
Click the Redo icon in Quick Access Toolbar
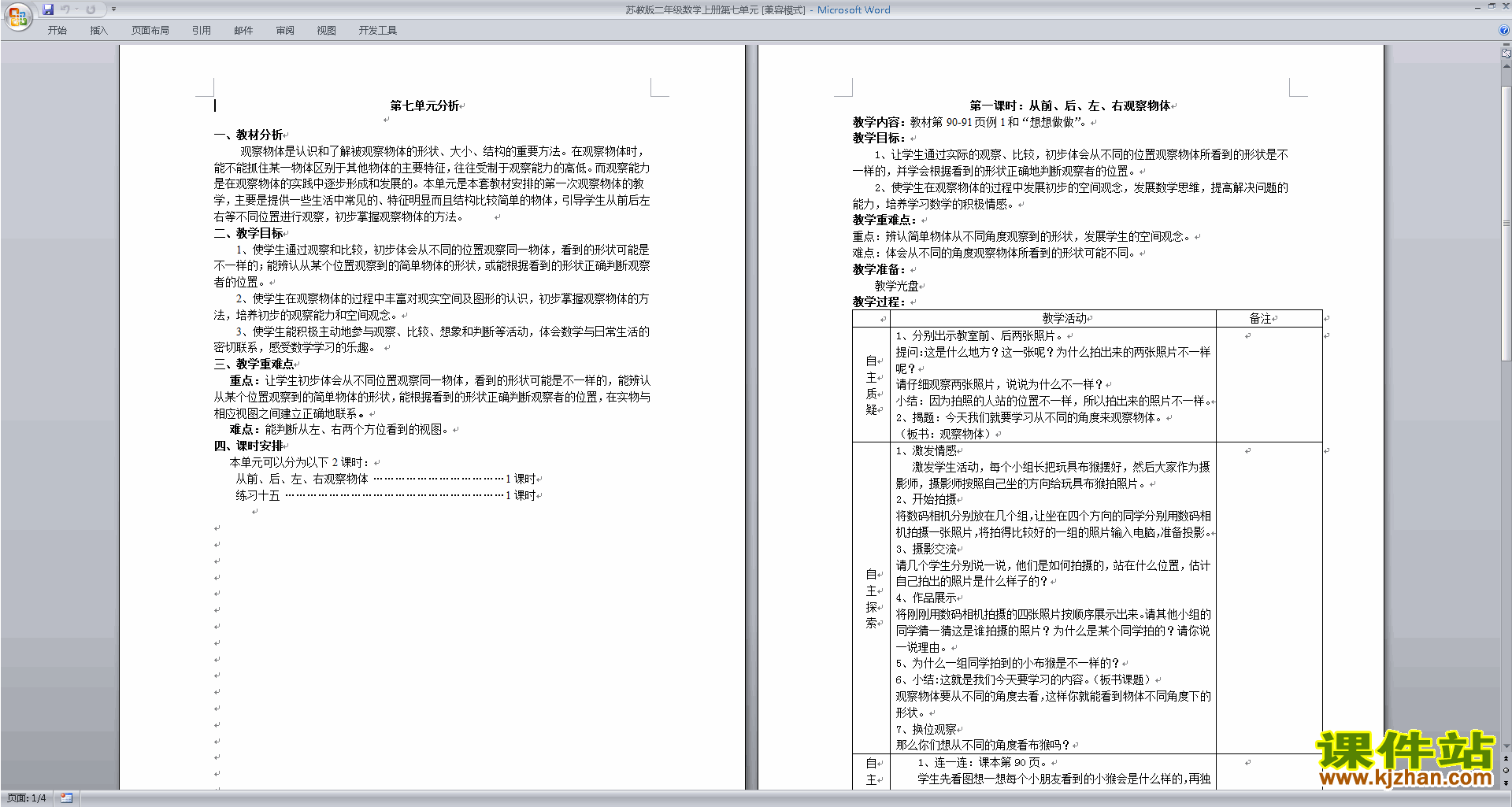tap(91, 9)
